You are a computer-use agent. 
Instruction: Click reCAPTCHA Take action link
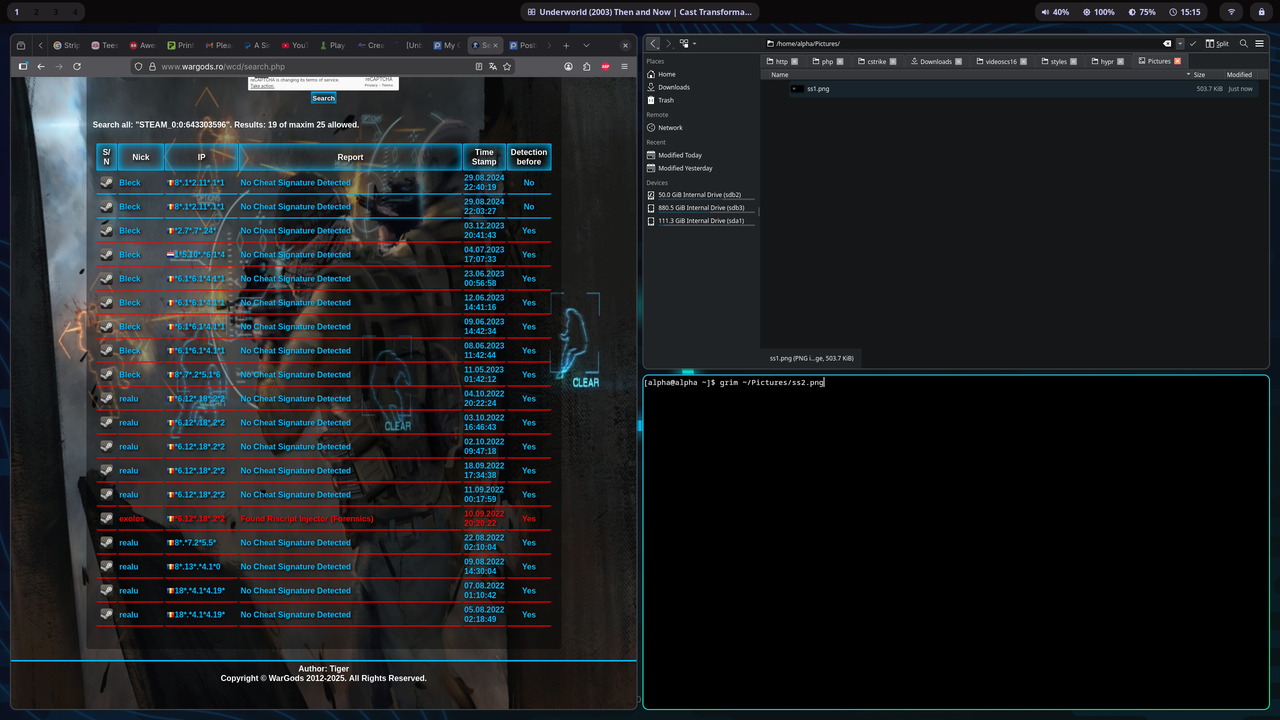pos(262,86)
